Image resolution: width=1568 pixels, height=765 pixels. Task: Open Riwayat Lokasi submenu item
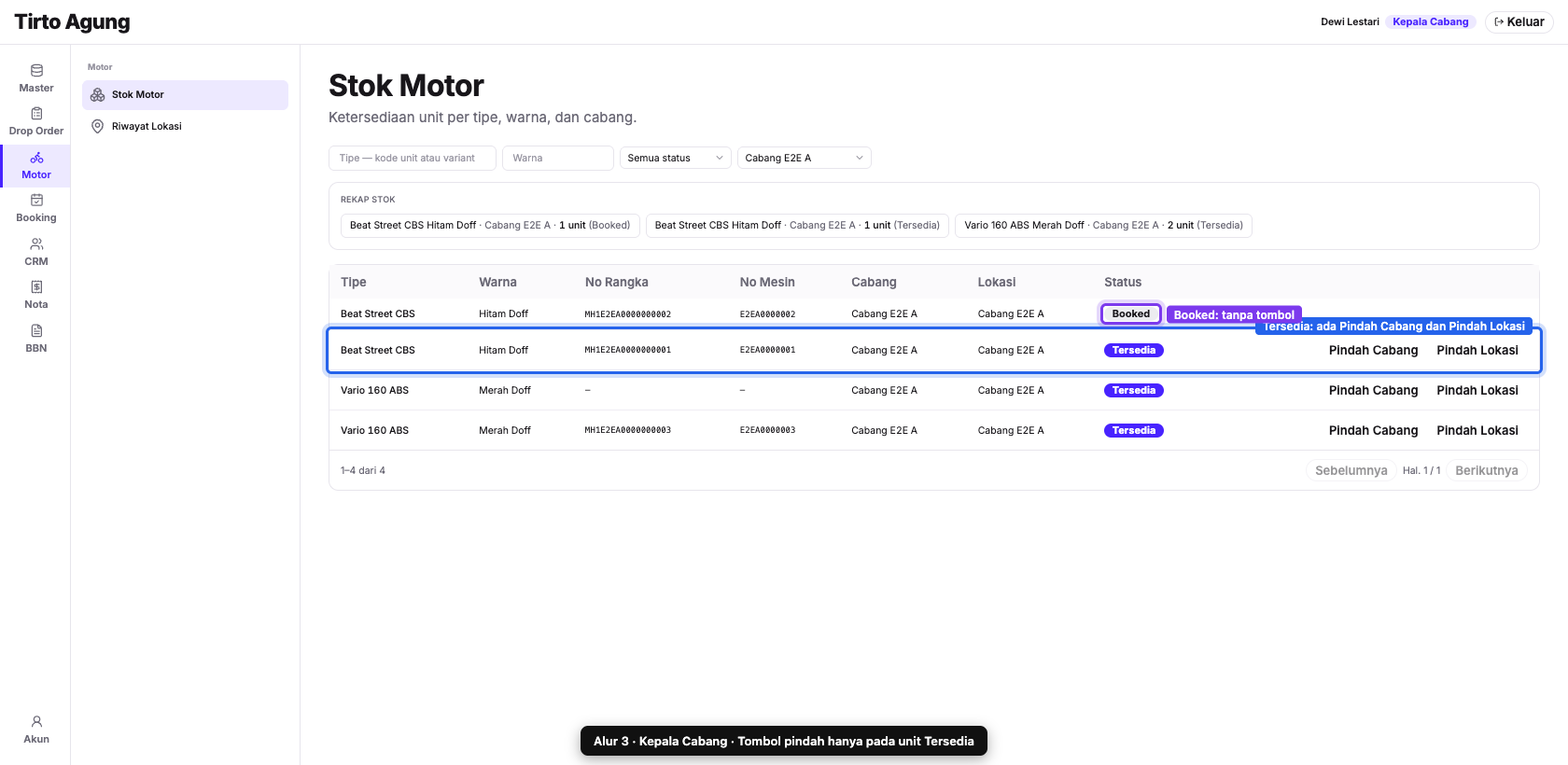coord(185,126)
